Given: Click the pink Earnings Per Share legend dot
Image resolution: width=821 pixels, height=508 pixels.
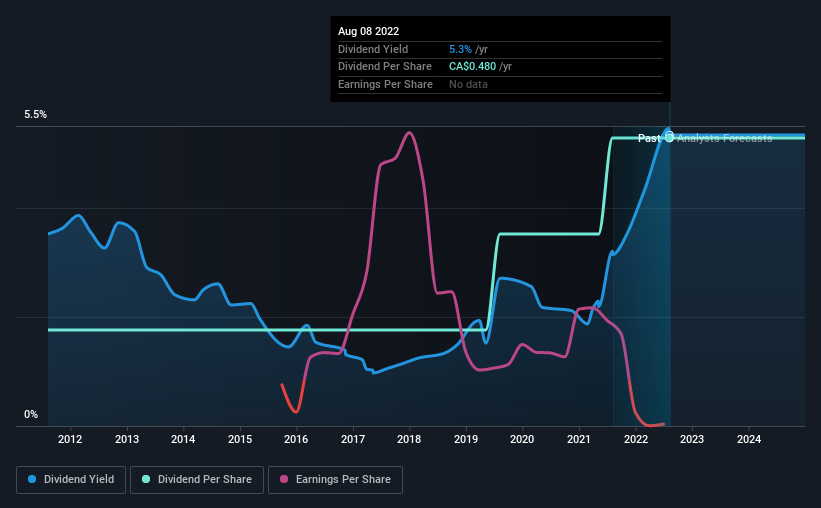Looking at the screenshot, I should coord(284,479).
